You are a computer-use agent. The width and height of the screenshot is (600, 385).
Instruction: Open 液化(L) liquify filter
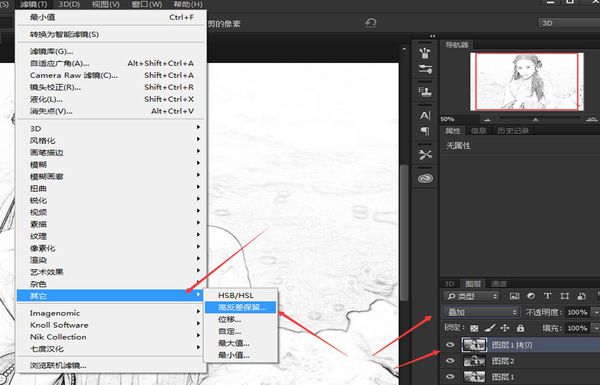click(x=111, y=99)
